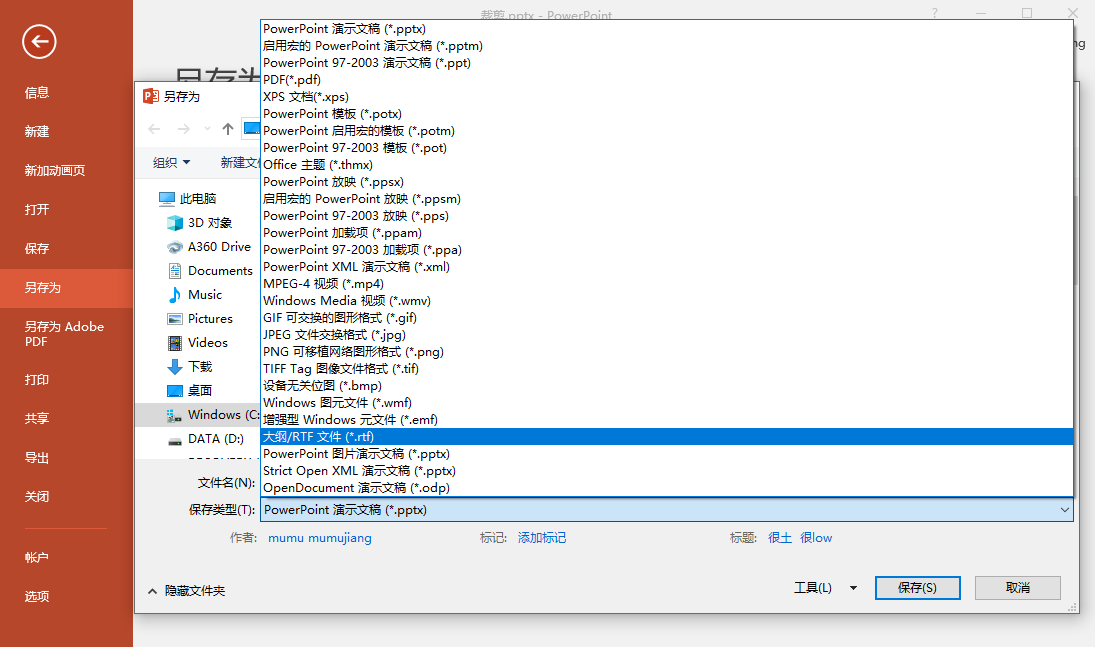Choose PDF(*.pdf) file type
Image resolution: width=1095 pixels, height=647 pixels.
pyautogui.click(x=666, y=80)
